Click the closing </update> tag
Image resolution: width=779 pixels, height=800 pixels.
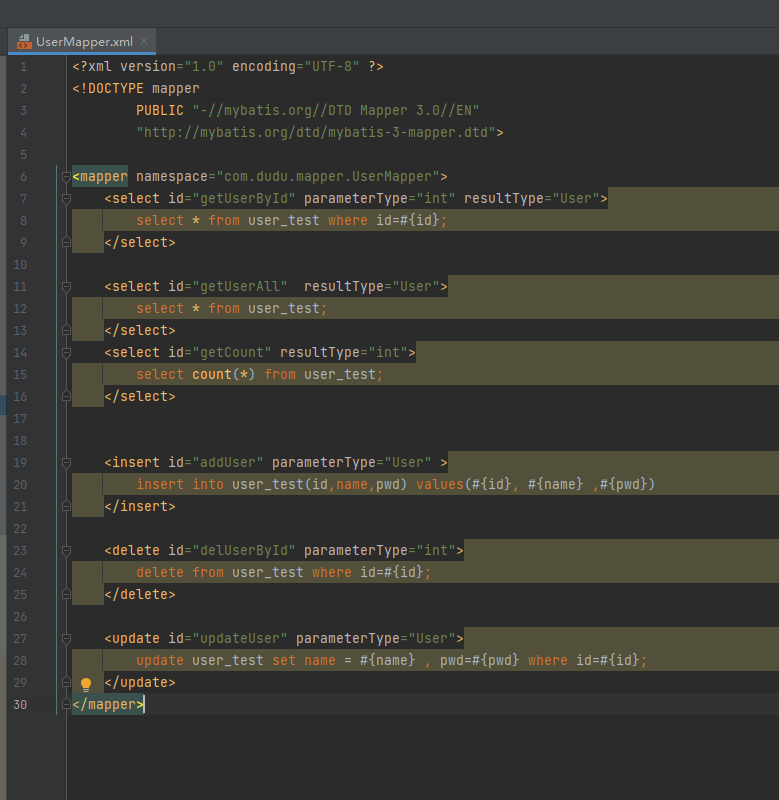(140, 683)
